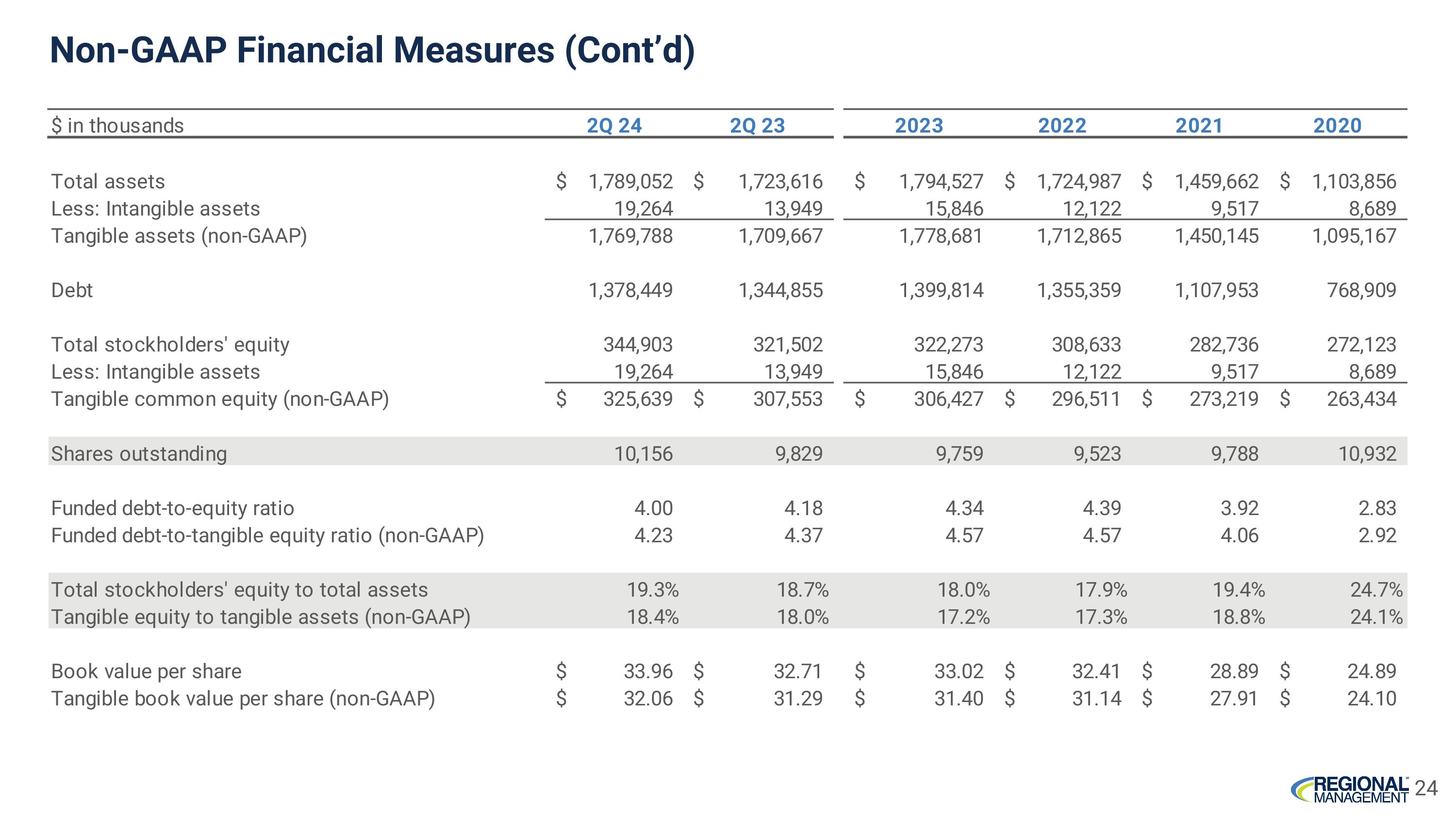Click the 2022 column header
Screen dimensions: 1456x819
(x=1061, y=125)
